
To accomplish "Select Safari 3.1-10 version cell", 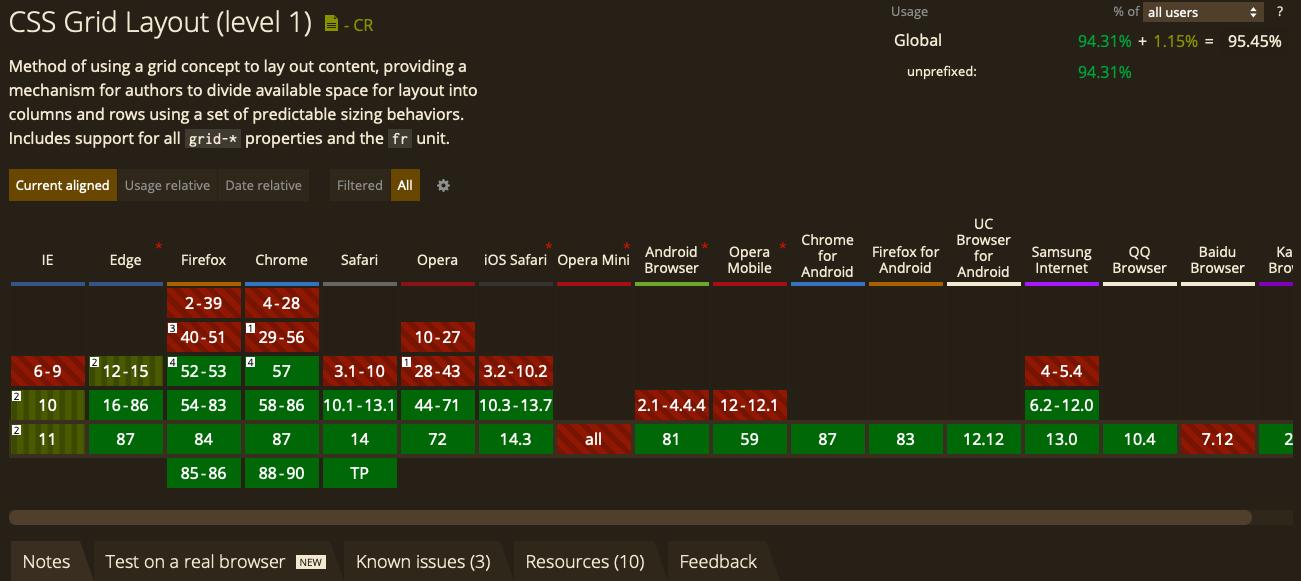I will [360, 372].
